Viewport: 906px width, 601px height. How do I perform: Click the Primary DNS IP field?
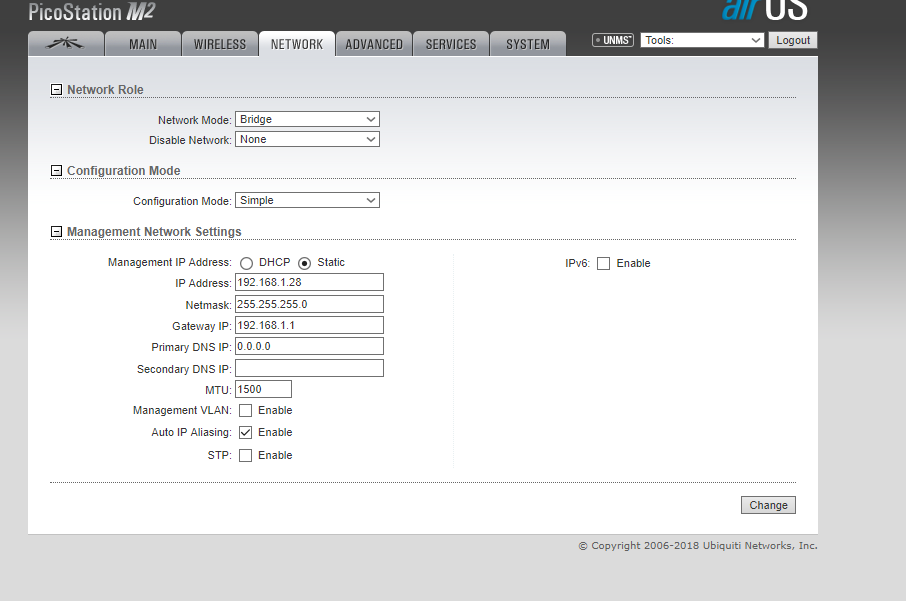pos(309,346)
